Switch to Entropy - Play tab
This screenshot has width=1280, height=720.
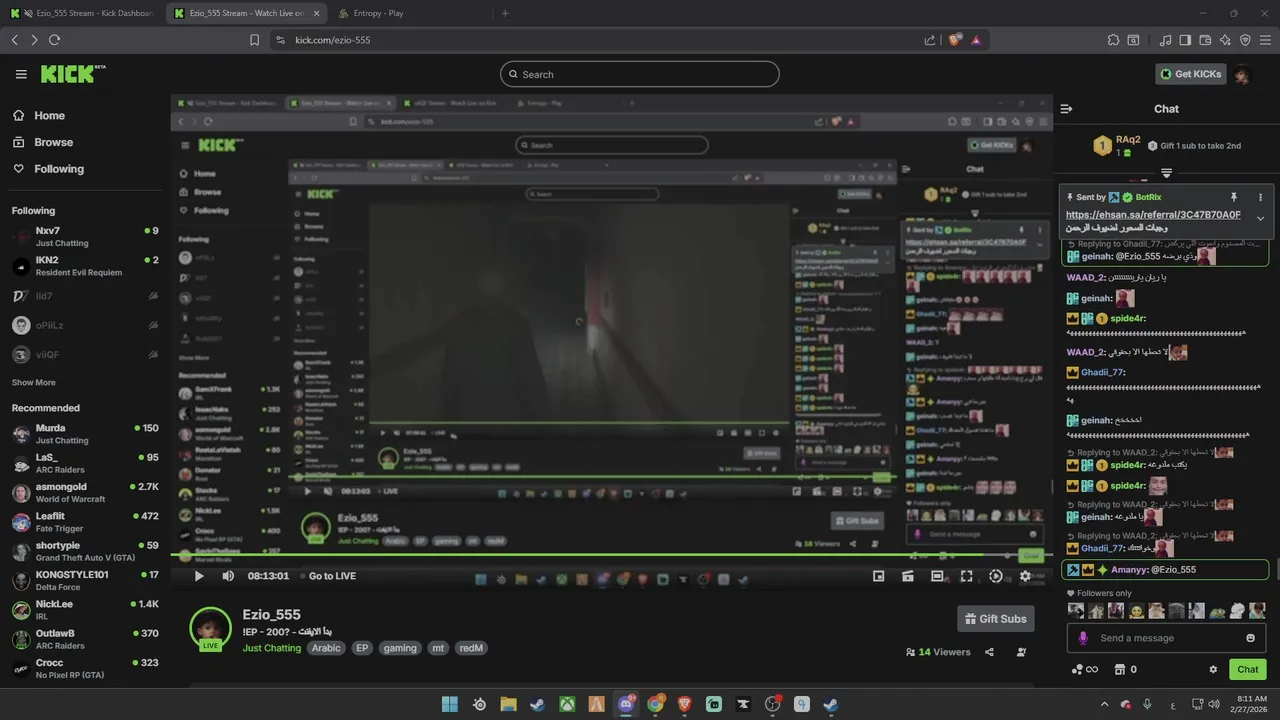click(x=408, y=13)
